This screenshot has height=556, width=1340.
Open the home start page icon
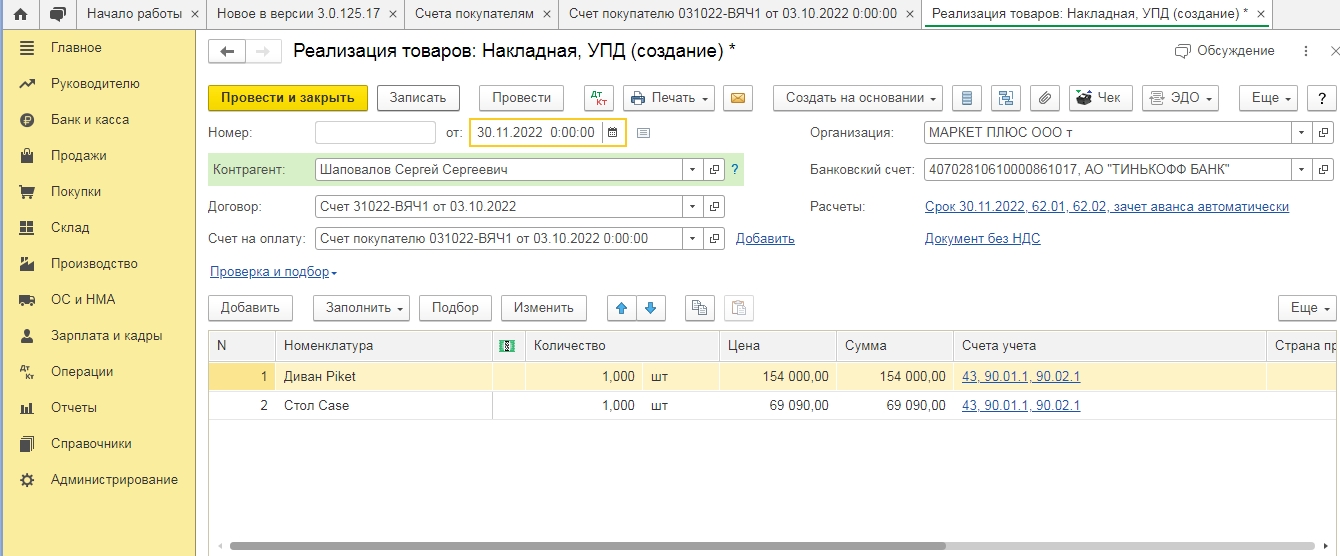[x=20, y=14]
